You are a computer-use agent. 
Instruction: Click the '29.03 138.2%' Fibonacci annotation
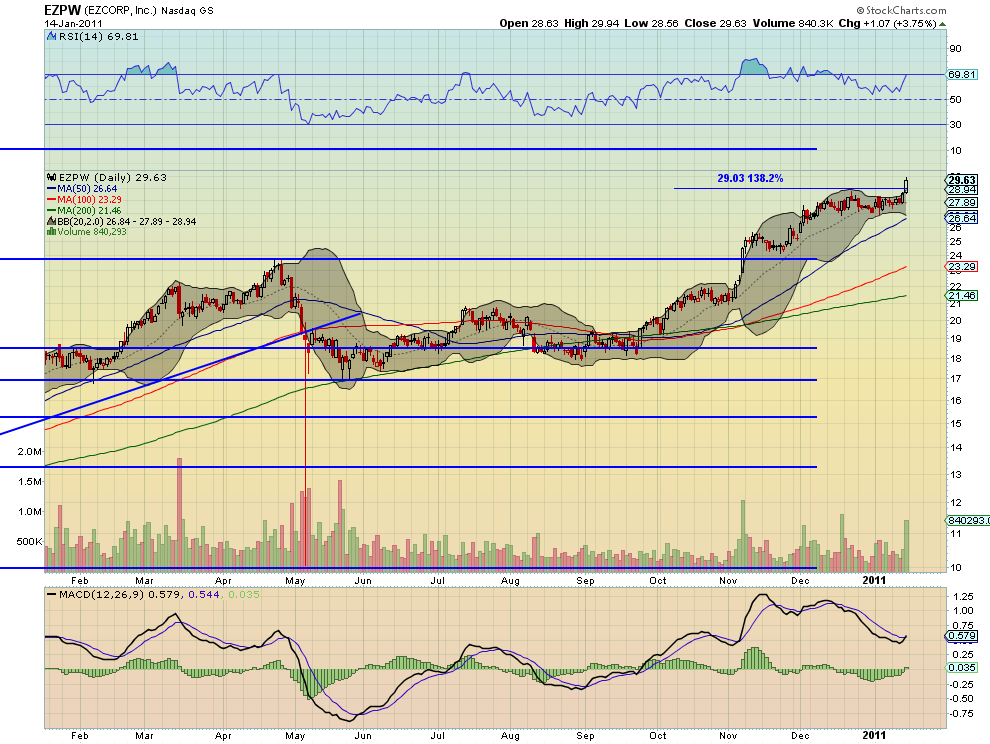pos(750,179)
